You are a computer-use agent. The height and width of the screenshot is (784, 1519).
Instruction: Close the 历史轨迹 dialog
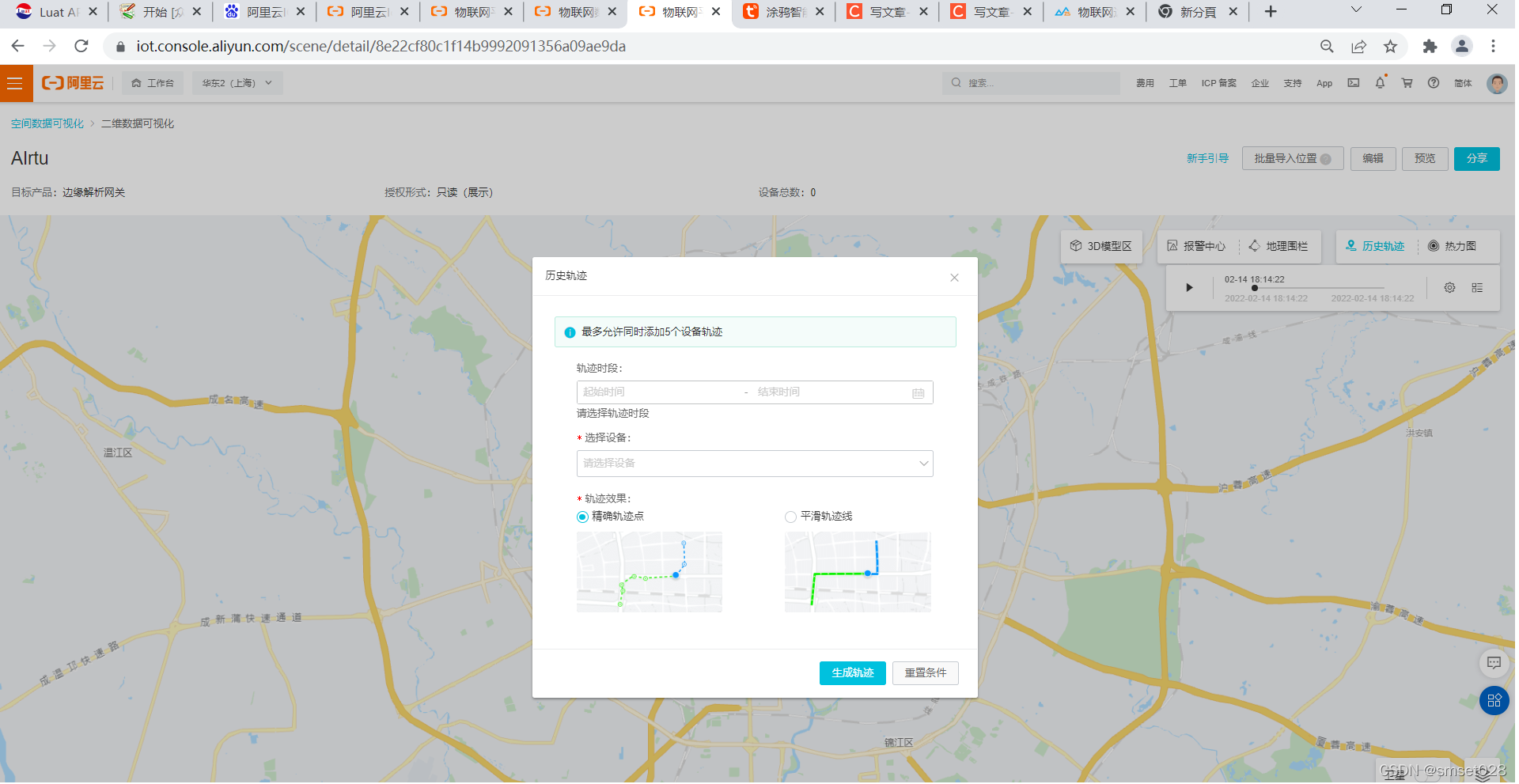pyautogui.click(x=955, y=278)
